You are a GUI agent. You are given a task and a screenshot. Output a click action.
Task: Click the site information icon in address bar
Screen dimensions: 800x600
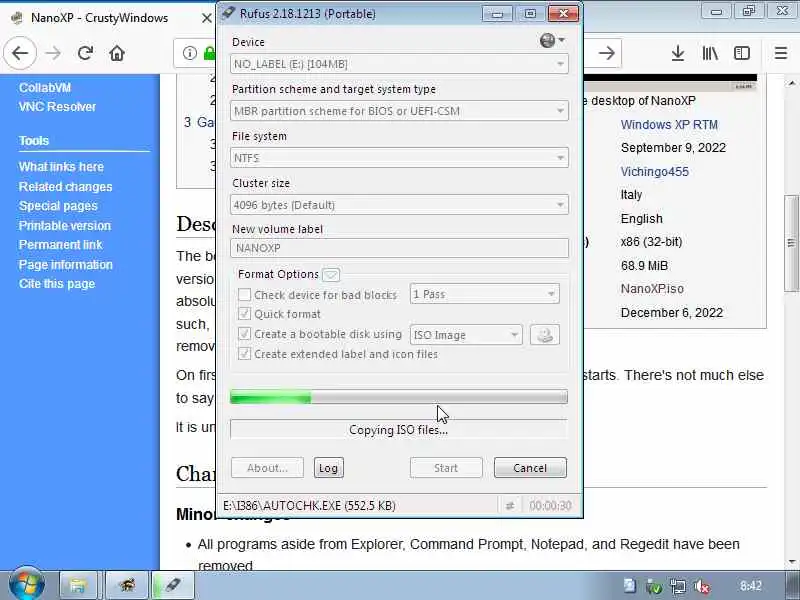coord(190,53)
